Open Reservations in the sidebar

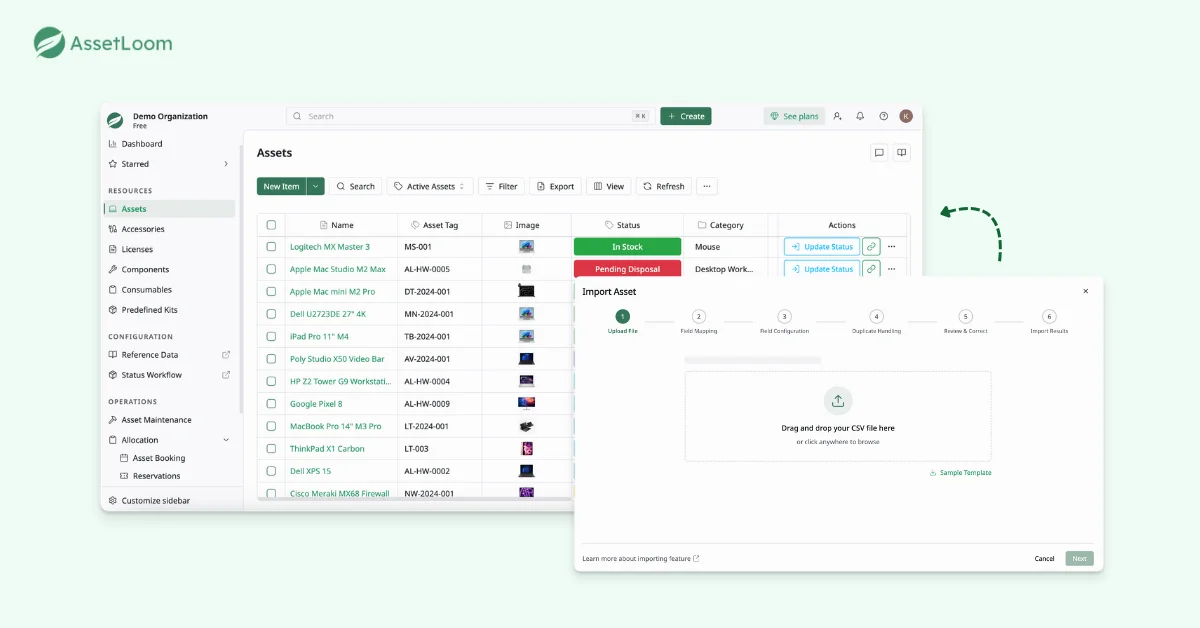(x=157, y=476)
